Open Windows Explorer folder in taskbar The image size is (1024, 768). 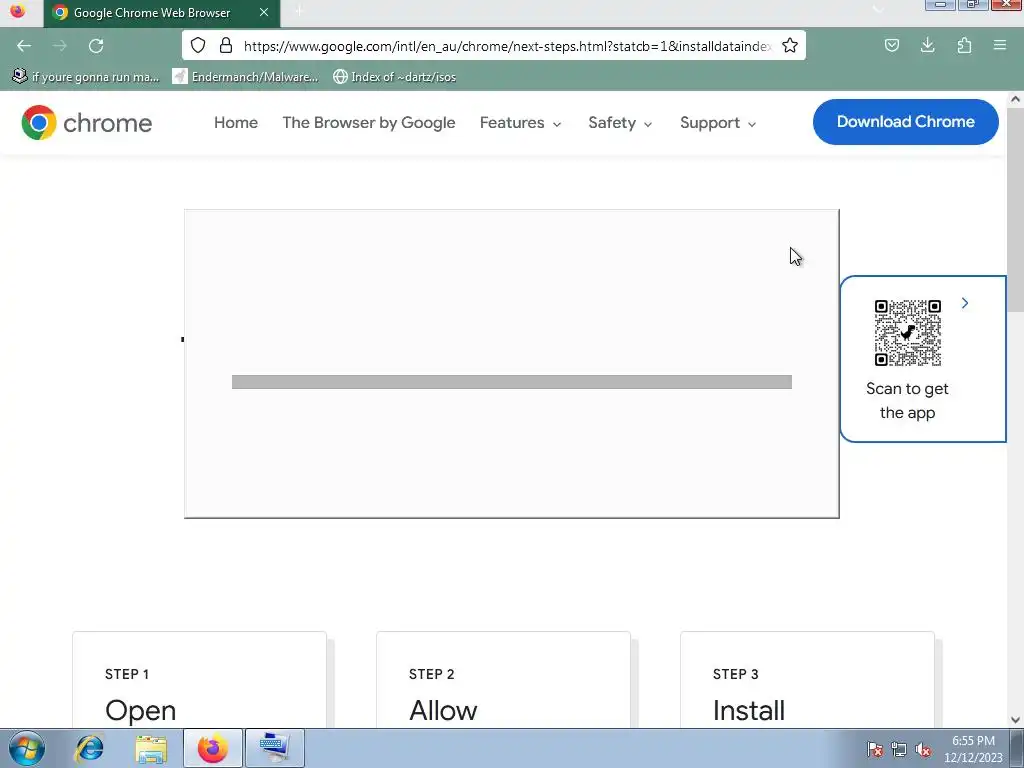coord(151,748)
